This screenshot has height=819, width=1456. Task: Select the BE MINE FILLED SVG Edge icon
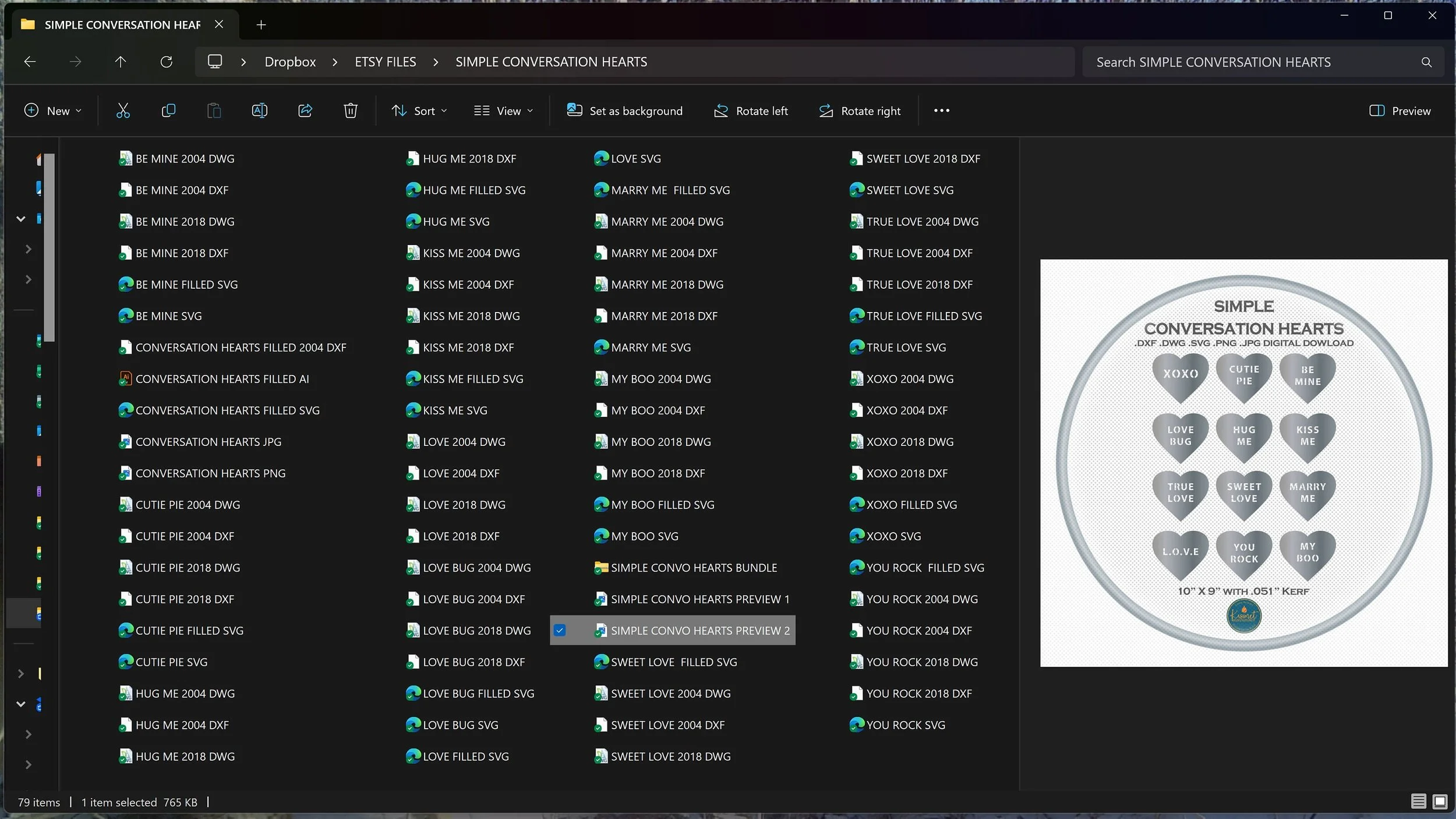coord(125,285)
